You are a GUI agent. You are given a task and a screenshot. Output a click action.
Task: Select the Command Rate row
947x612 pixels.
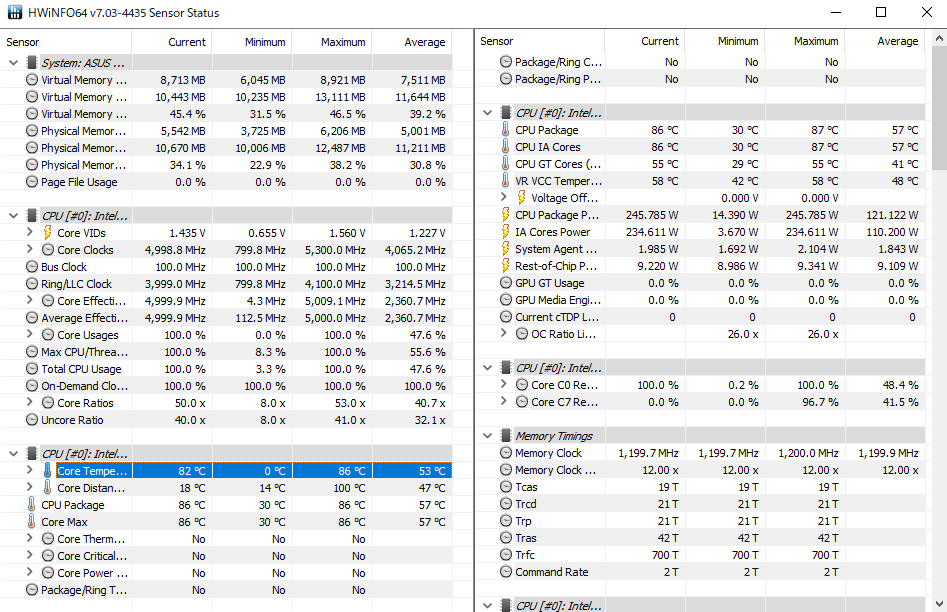point(701,572)
